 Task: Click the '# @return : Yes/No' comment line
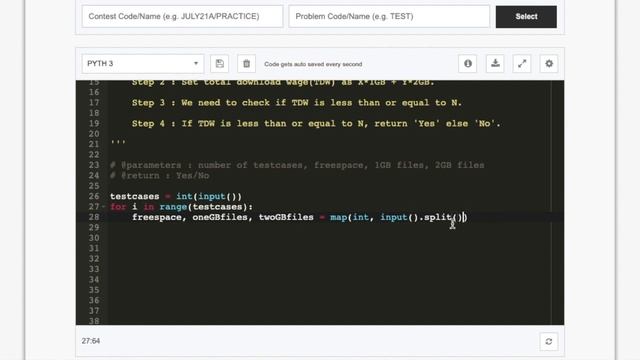[160, 176]
